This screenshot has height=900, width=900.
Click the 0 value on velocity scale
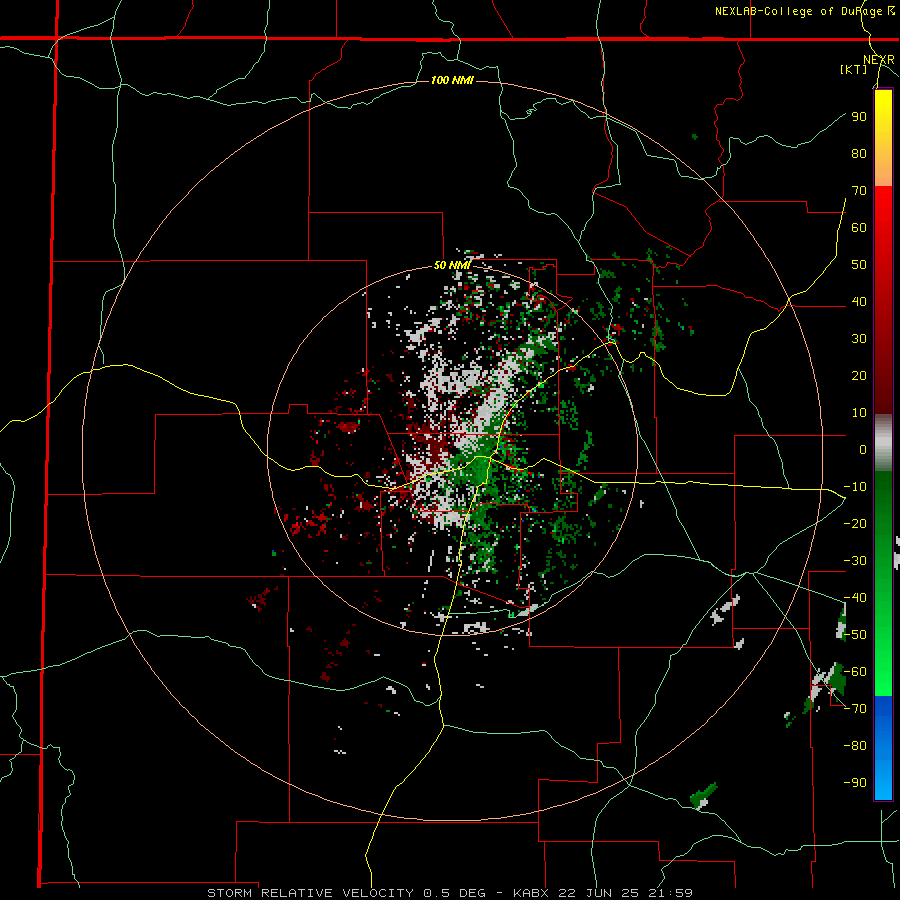pos(863,449)
